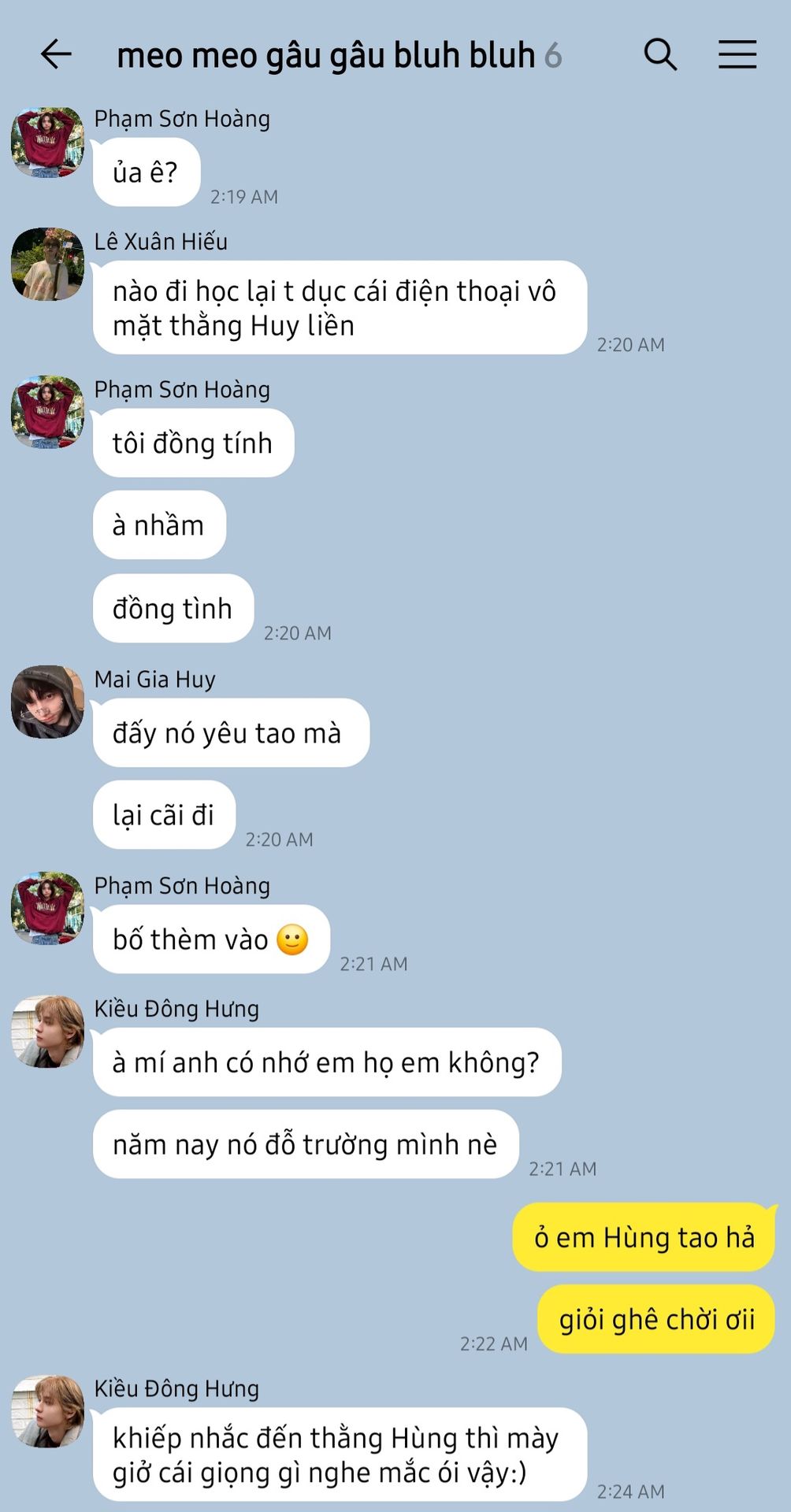
Task: Select message 'năm nay nó đỗ trường mình nè'
Action: [x=306, y=1144]
